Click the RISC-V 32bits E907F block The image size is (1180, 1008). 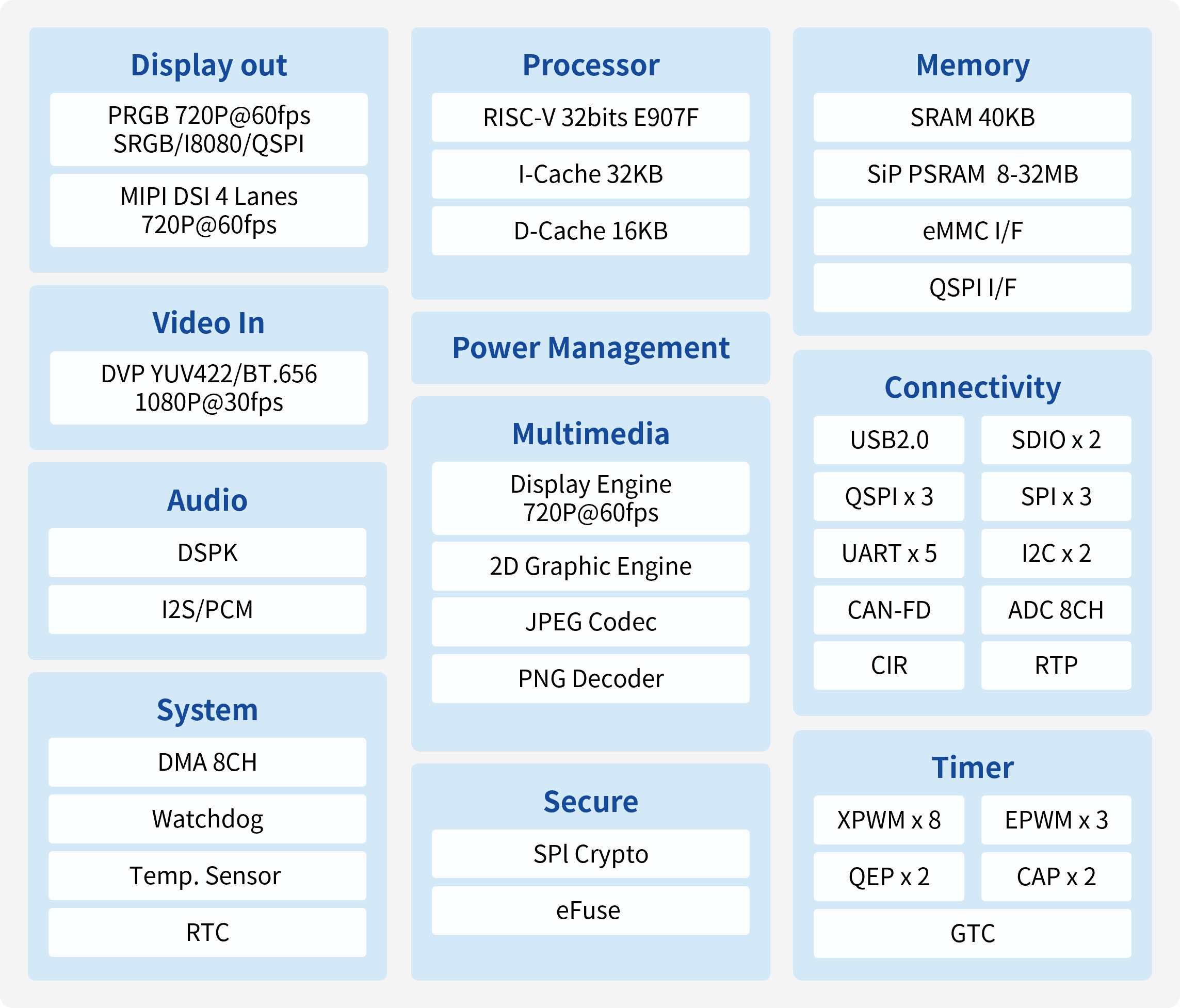[590, 117]
